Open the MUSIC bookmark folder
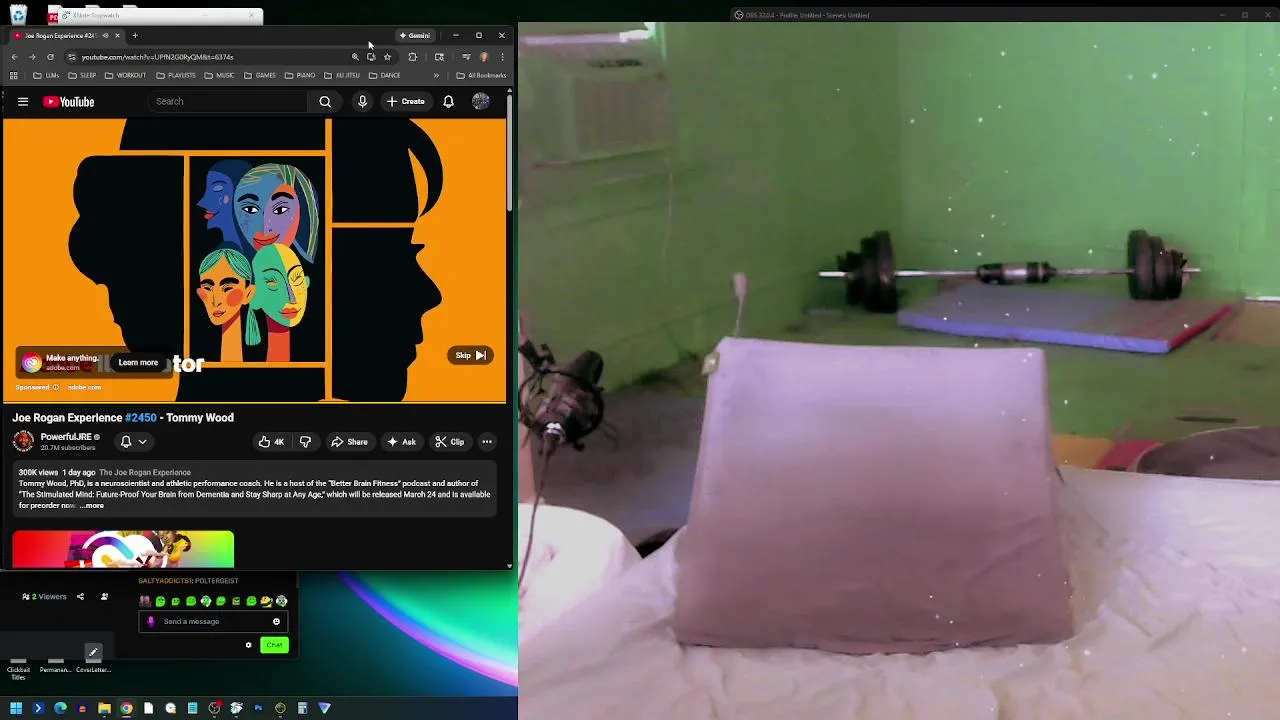Screen dimensions: 1280x720 [220, 75]
